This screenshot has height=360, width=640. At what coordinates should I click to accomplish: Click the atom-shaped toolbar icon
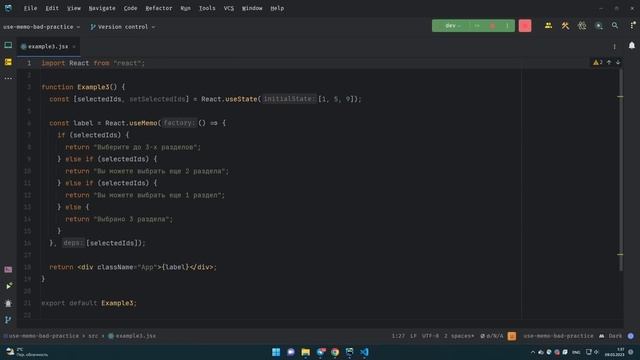(582, 26)
